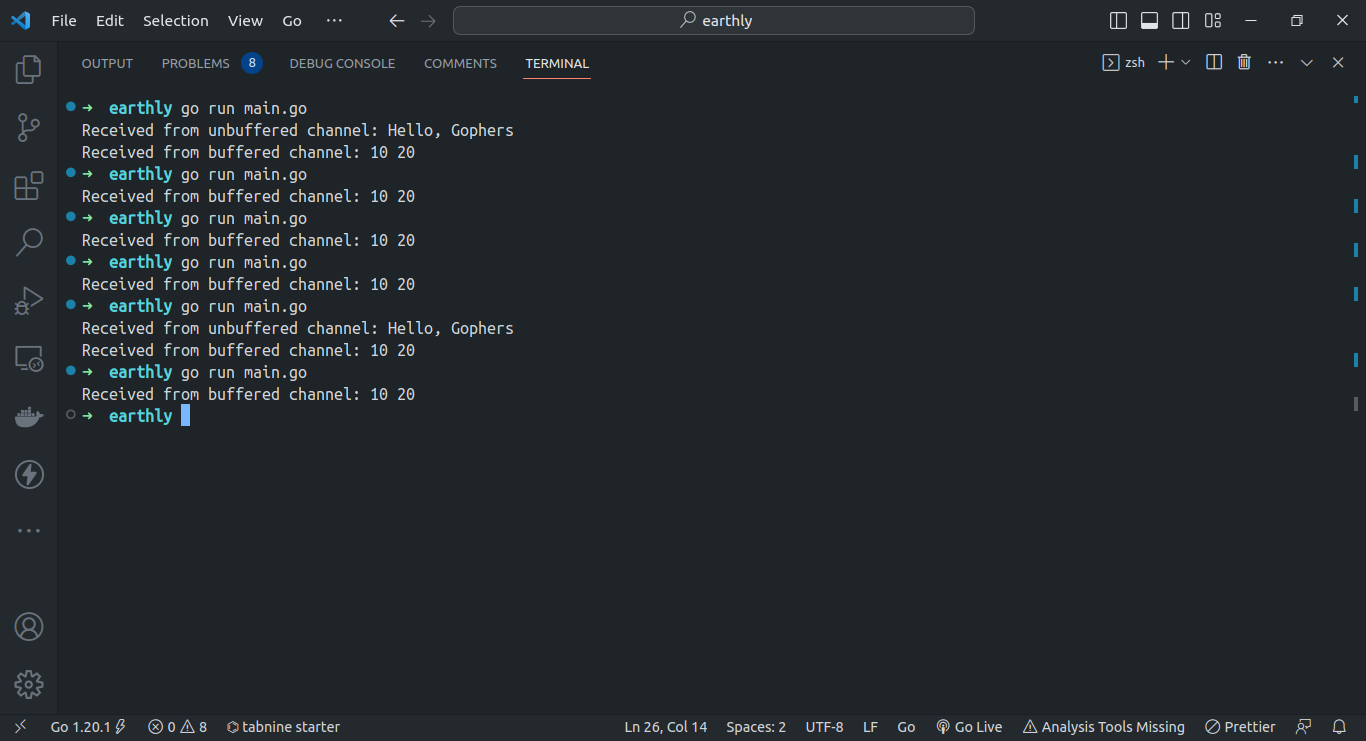
Task: Toggle the bottom panel layout button
Action: point(1150,21)
